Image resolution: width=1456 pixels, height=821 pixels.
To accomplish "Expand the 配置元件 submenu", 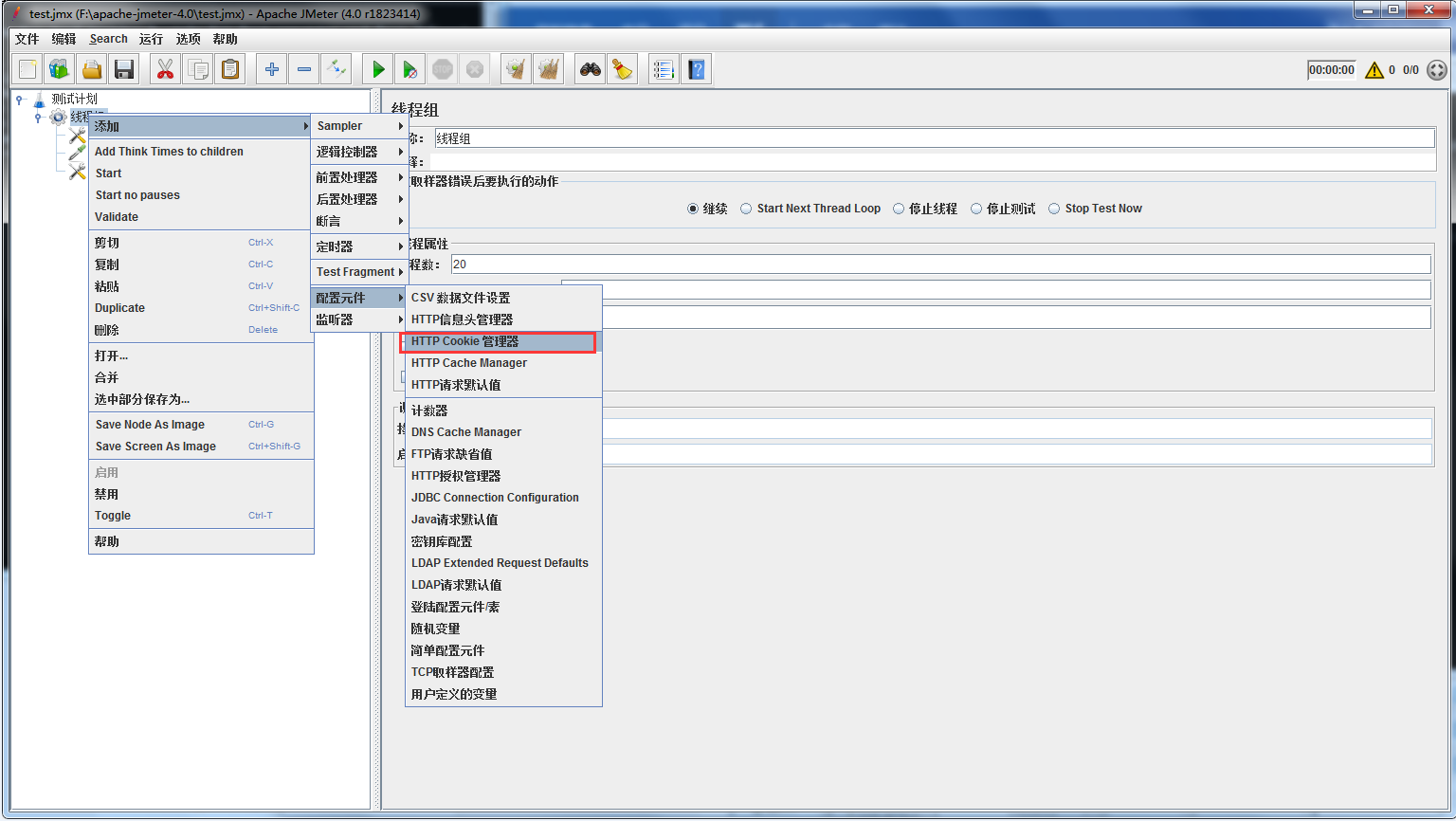I will click(358, 298).
